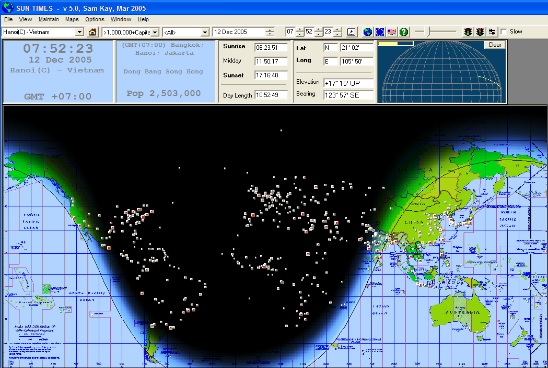Image resolution: width=548 pixels, height=368 pixels.
Task: Click the latitude degrees field
Action: 356,48
